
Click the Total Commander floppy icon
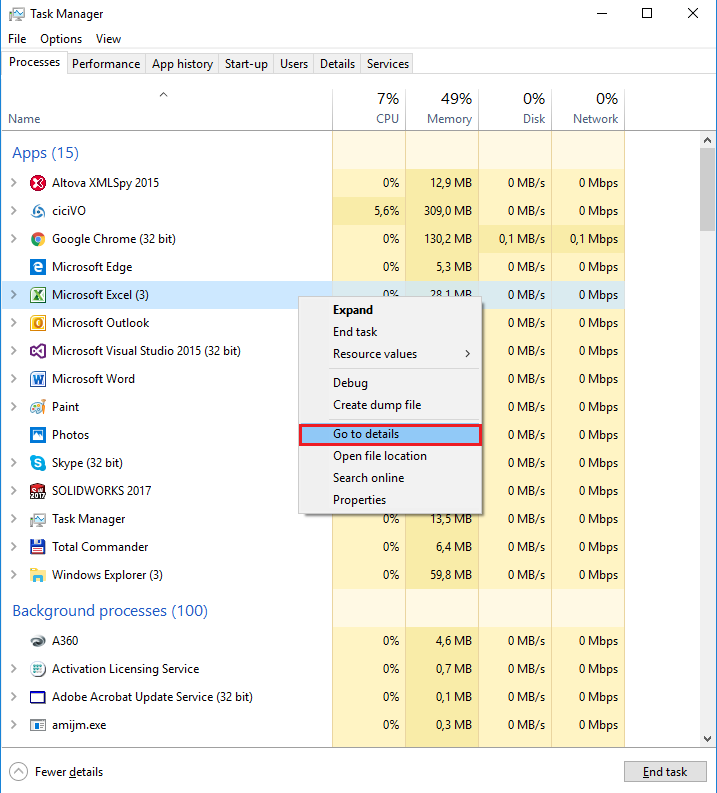(38, 547)
